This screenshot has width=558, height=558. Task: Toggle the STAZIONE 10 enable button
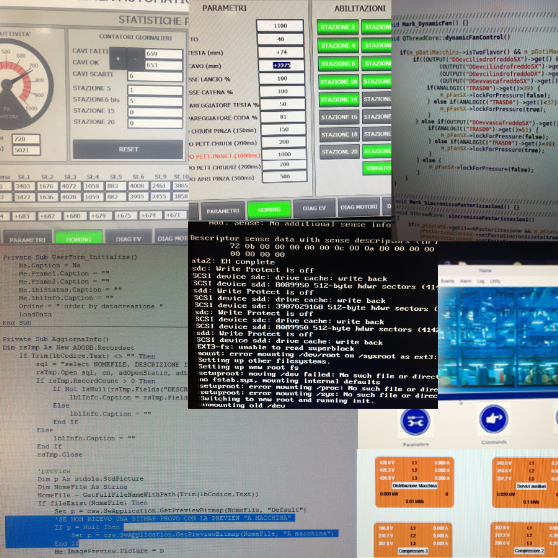tap(338, 82)
